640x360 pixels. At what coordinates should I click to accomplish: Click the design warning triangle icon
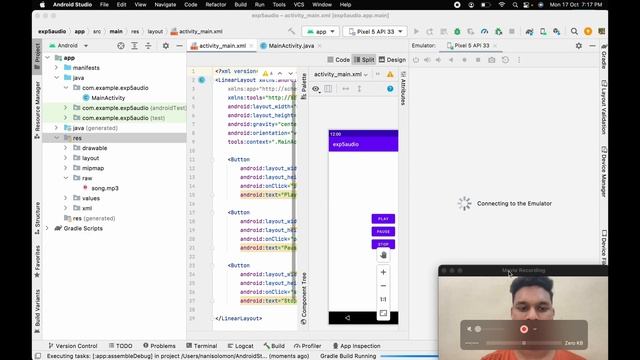[x=390, y=74]
